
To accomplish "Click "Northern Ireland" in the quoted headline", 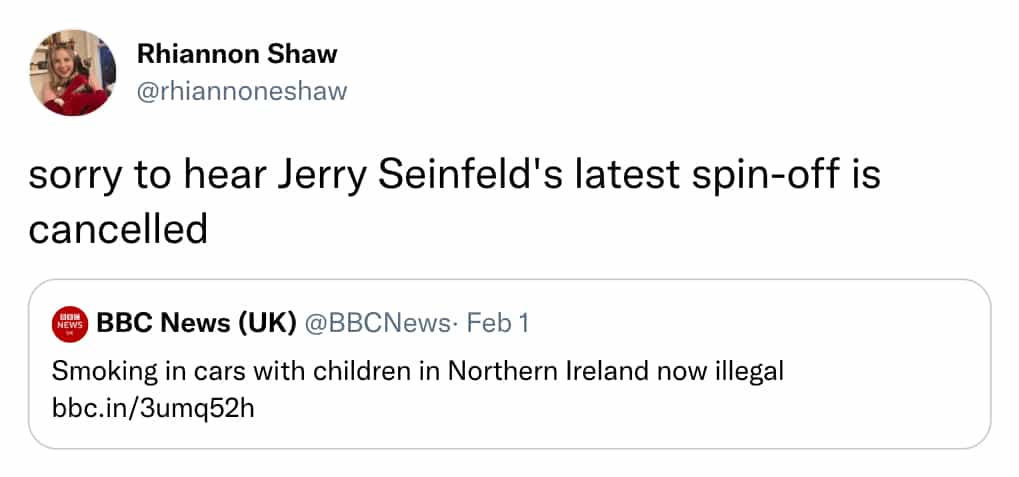I will 550,371.
